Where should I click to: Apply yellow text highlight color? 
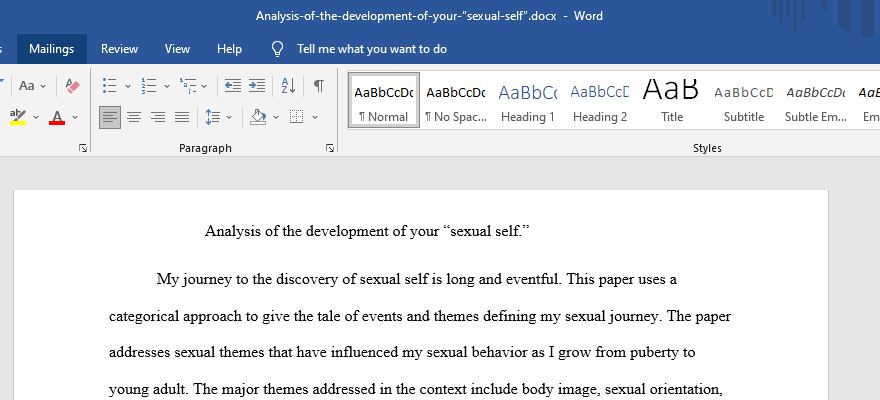click(18, 117)
